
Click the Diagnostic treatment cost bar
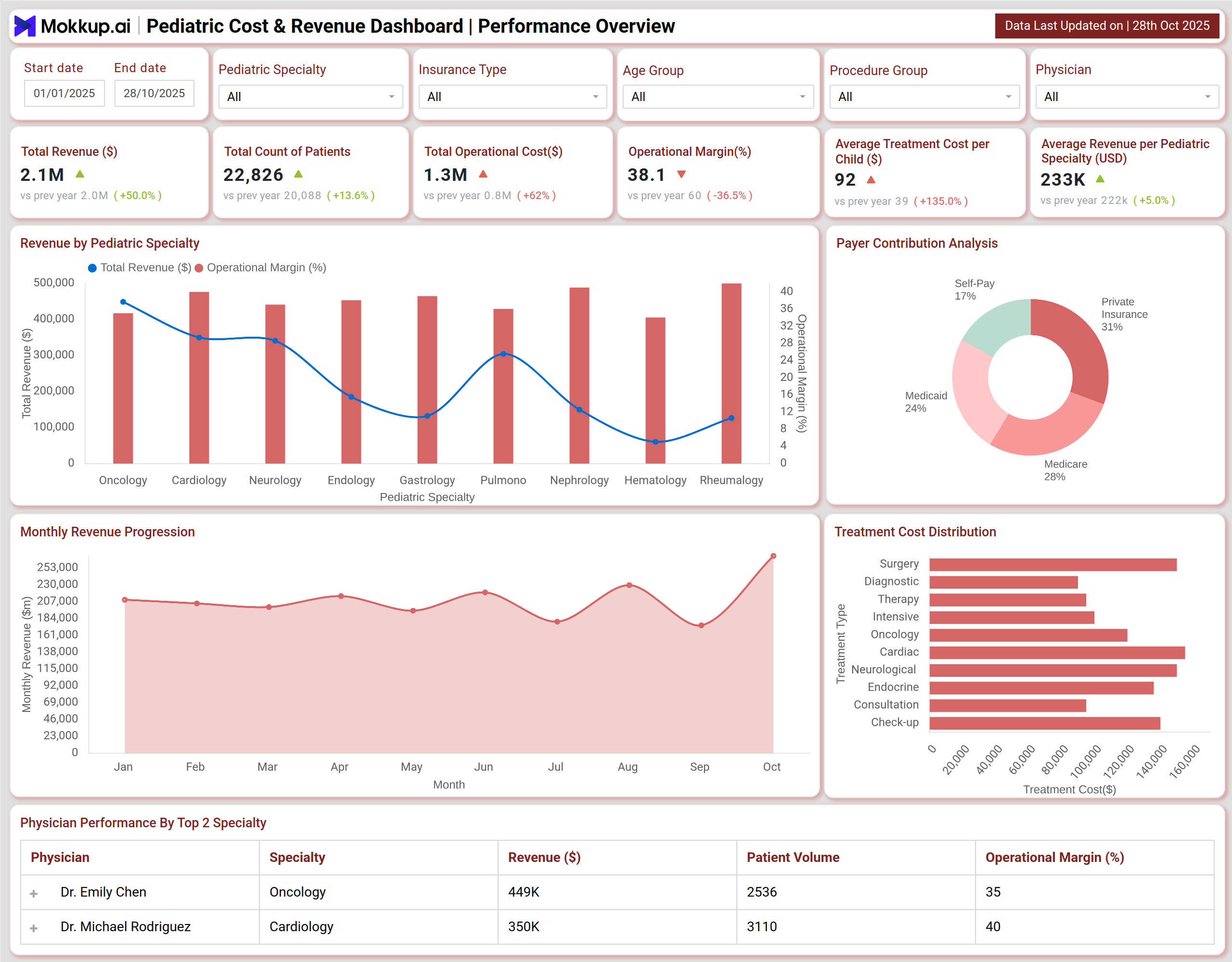(x=1003, y=582)
